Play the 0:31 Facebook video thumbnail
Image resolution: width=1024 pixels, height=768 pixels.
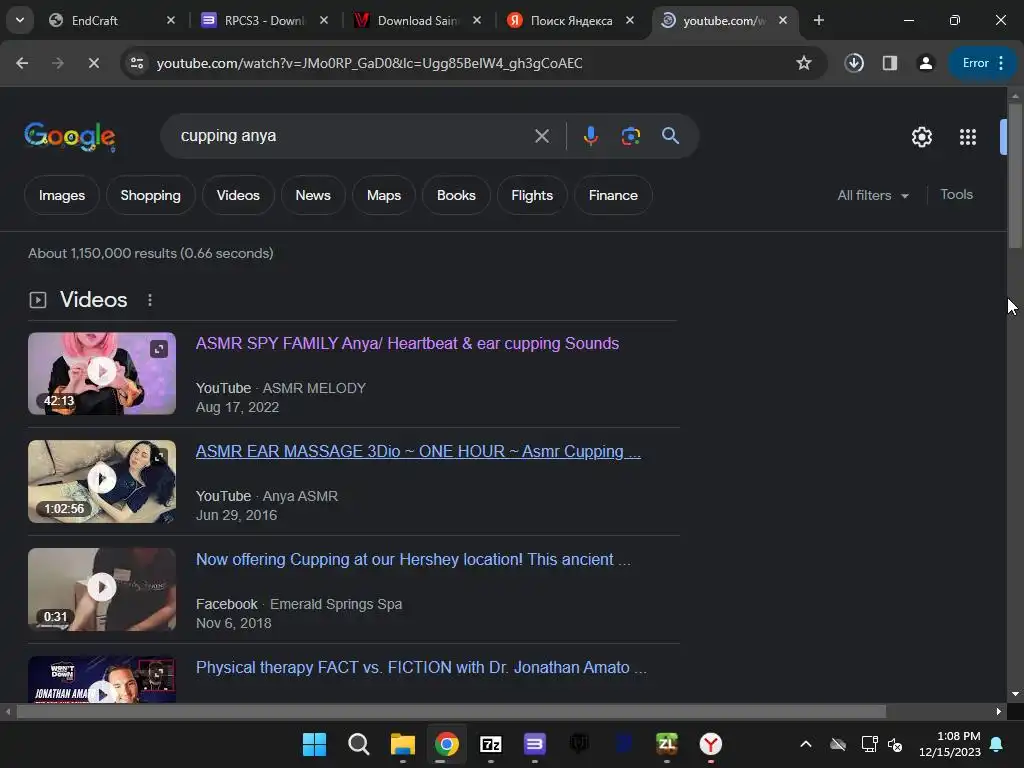tap(102, 589)
